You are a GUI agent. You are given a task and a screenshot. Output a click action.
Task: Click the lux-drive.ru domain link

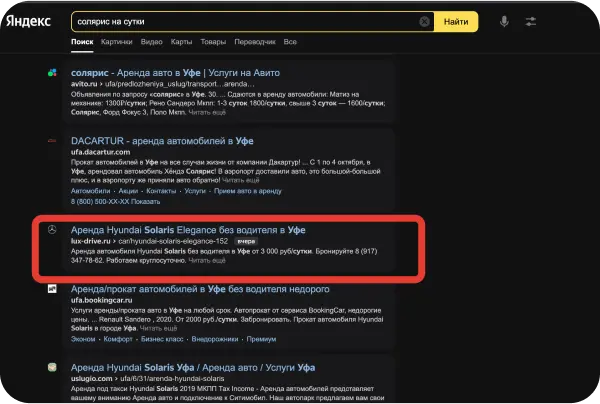(91, 241)
